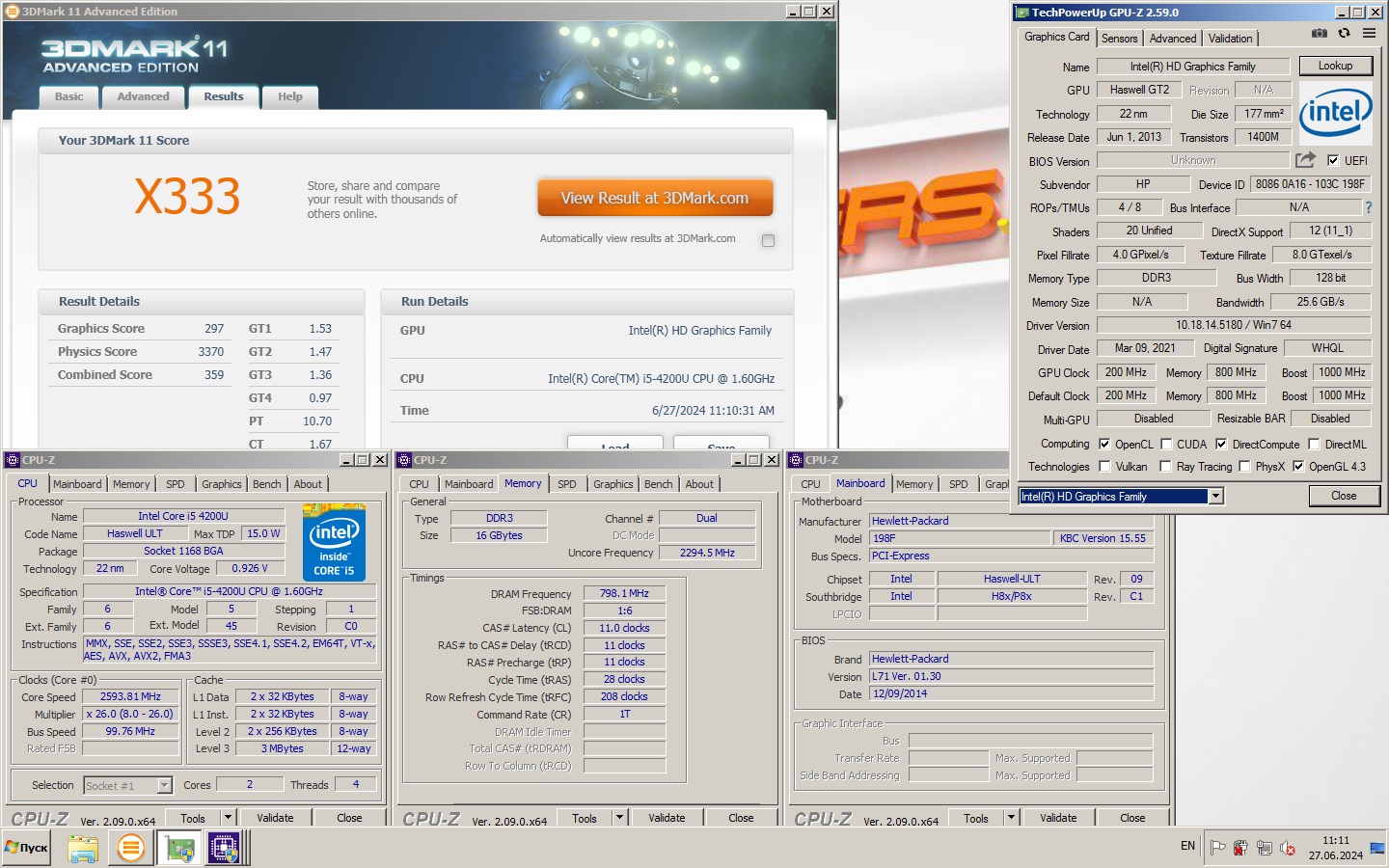Image resolution: width=1389 pixels, height=868 pixels.
Task: Open Advanced tab in 3DMark 11
Action: coord(143,96)
